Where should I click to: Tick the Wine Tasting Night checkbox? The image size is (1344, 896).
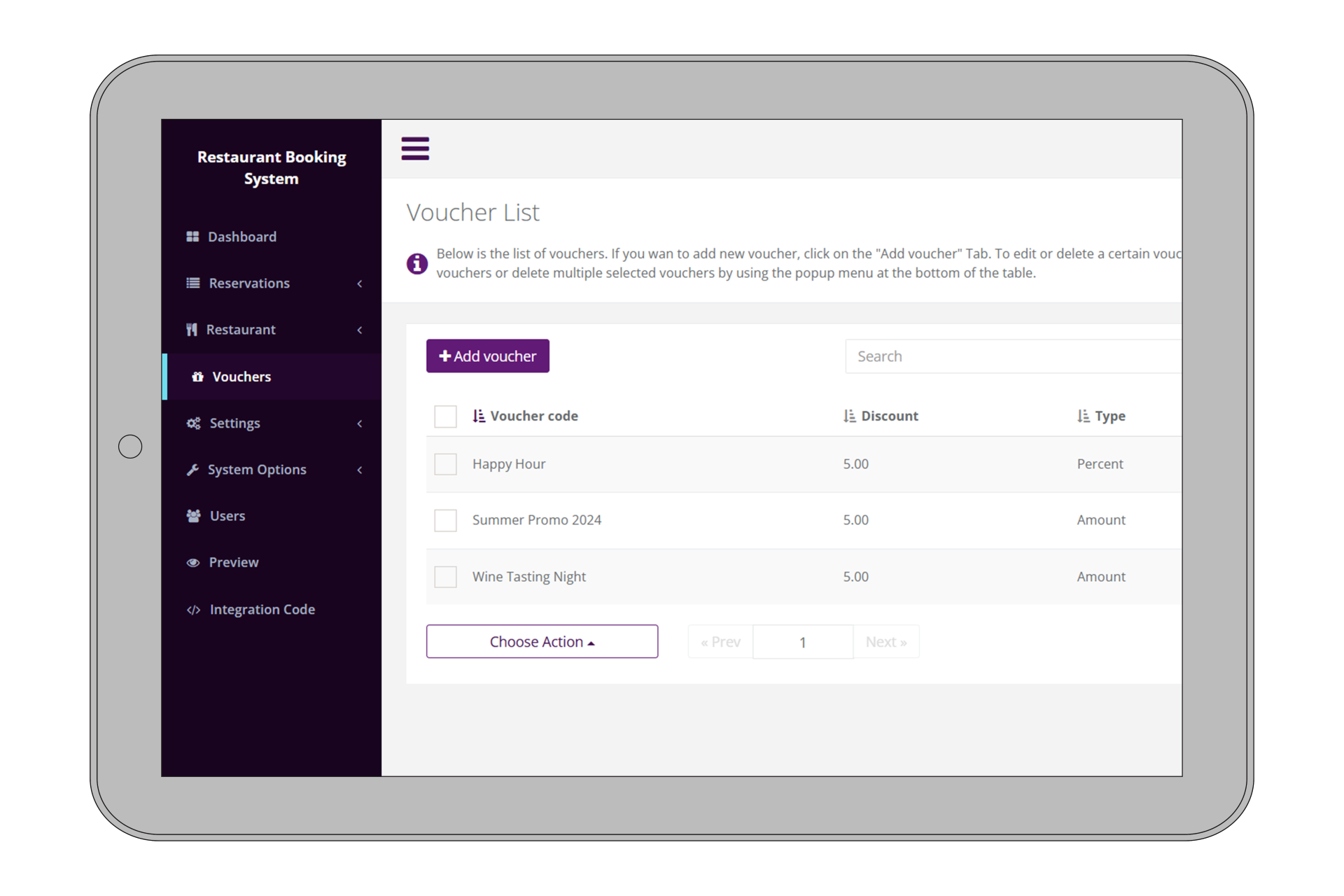445,577
